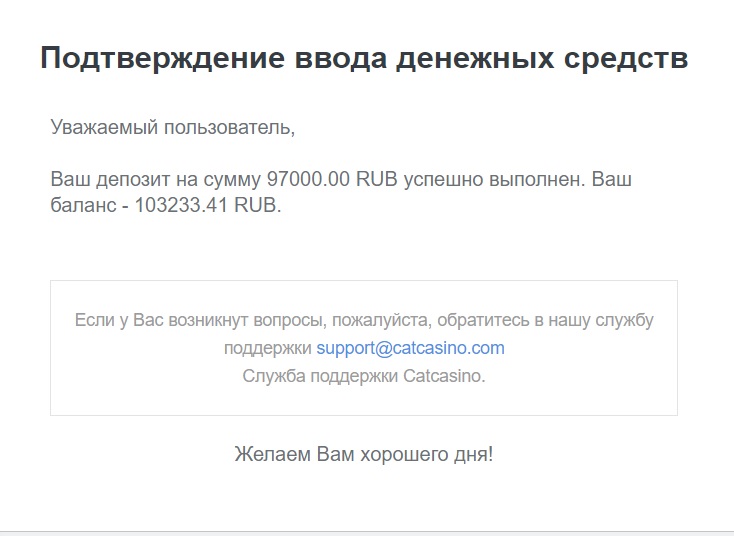The image size is (734, 536).
Task: Click the word денежных in the heading
Action: pos(475,59)
